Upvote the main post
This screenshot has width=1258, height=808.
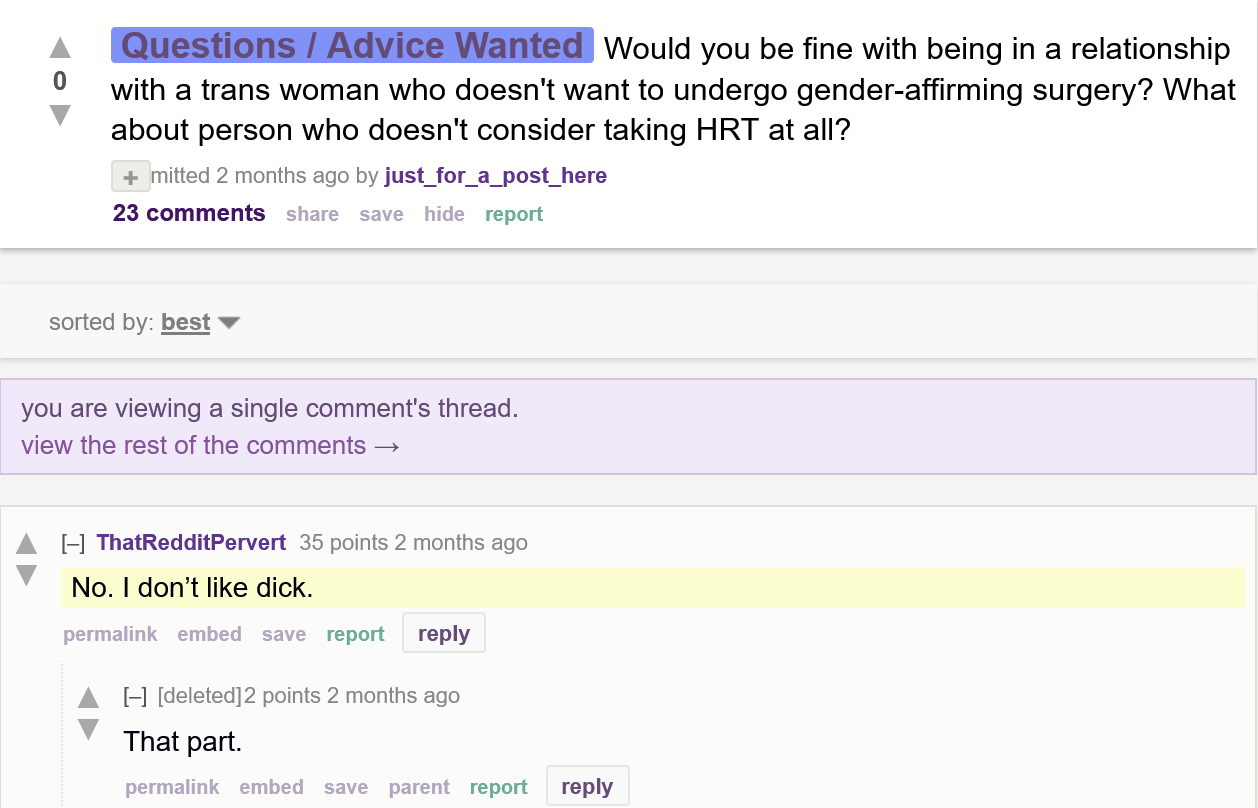pyautogui.click(x=60, y=47)
